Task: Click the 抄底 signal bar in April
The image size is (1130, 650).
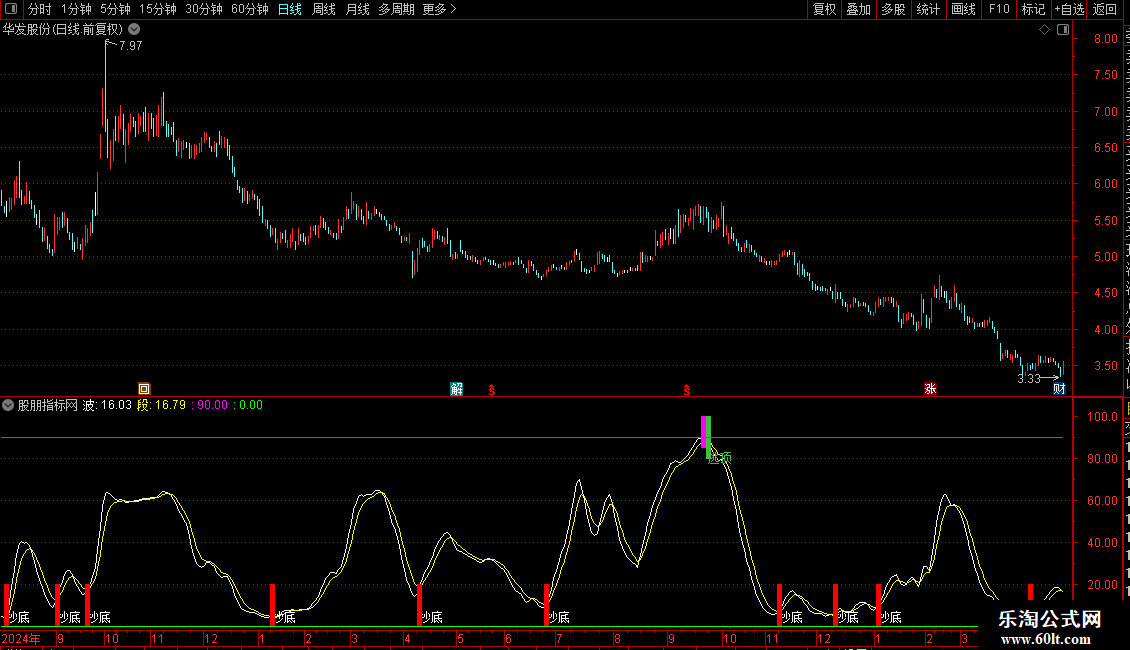Action: (x=419, y=605)
